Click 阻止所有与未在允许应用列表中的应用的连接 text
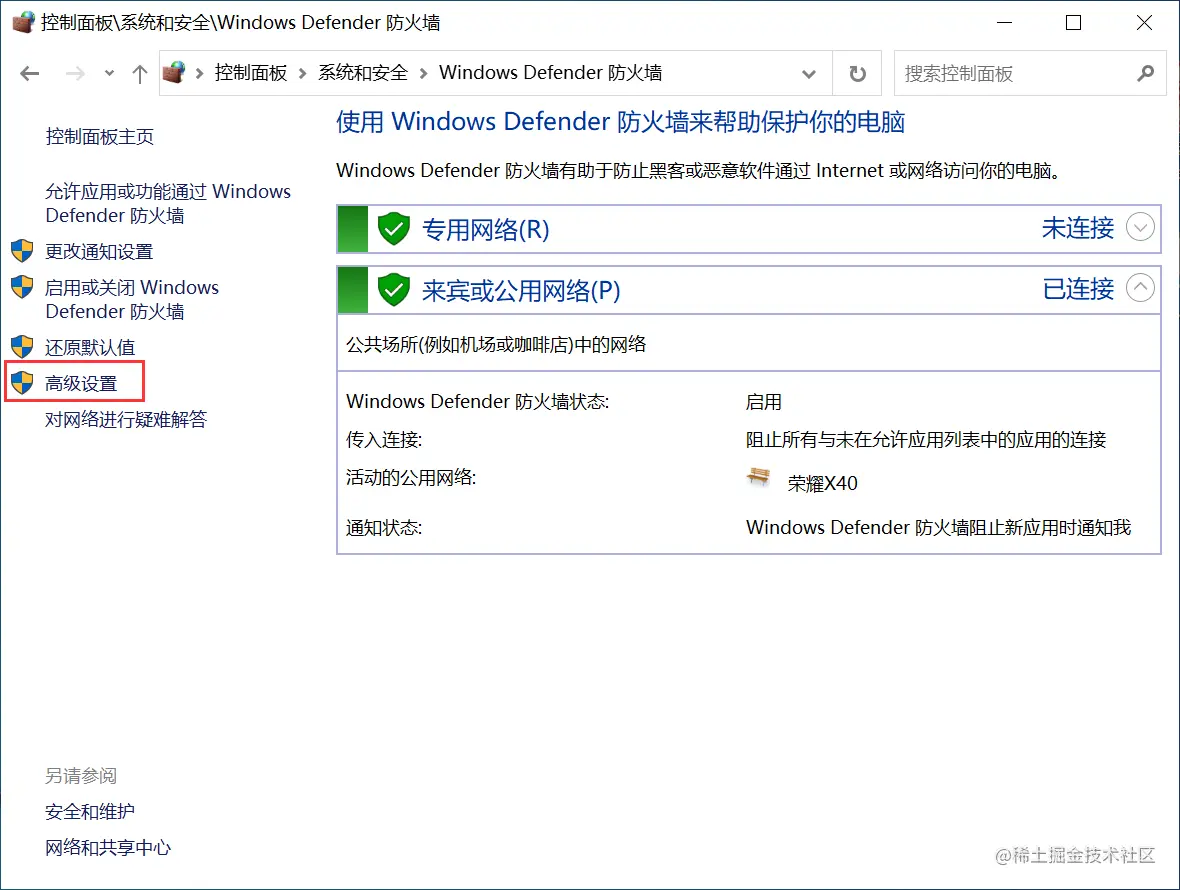 click(x=926, y=440)
